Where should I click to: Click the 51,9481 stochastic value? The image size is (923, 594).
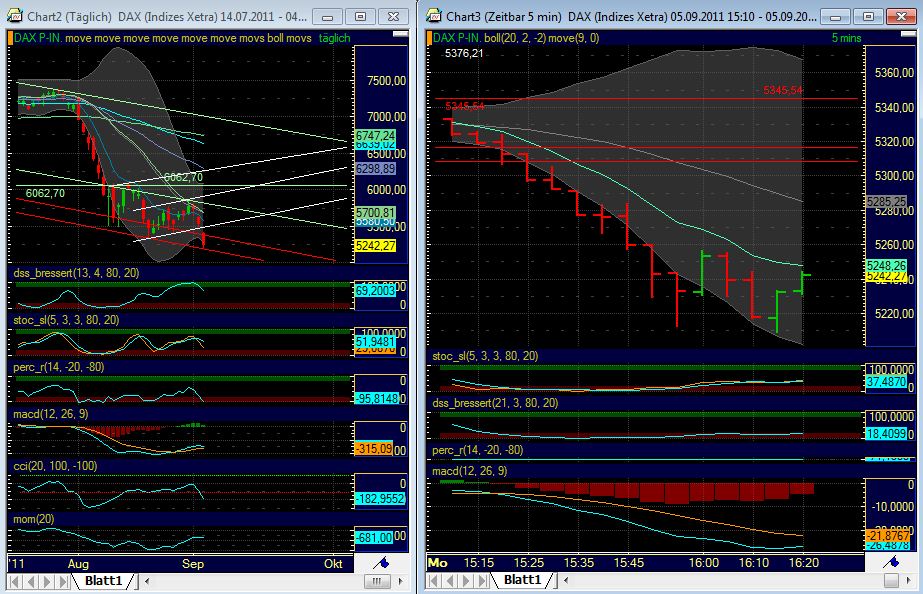click(376, 341)
